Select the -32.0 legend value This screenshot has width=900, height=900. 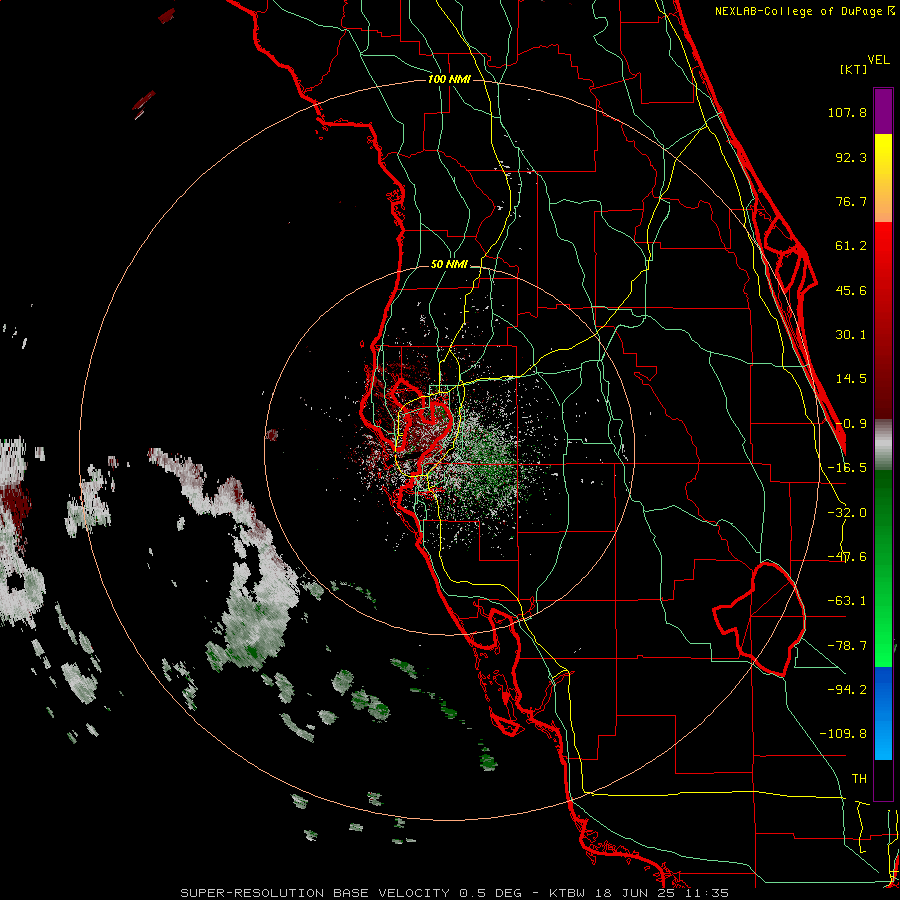847,513
